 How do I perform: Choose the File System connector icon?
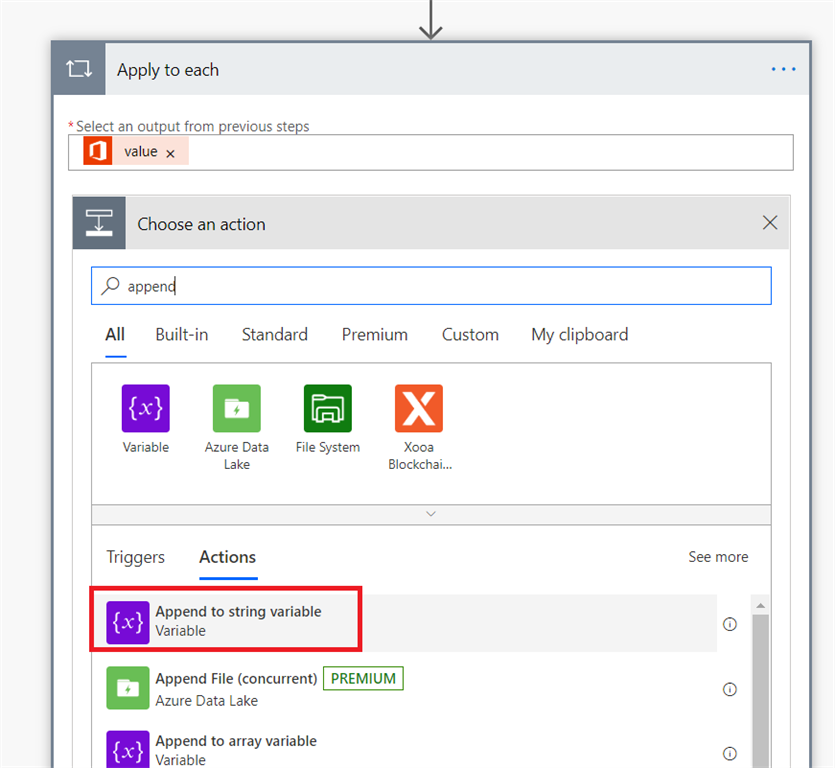pos(327,408)
